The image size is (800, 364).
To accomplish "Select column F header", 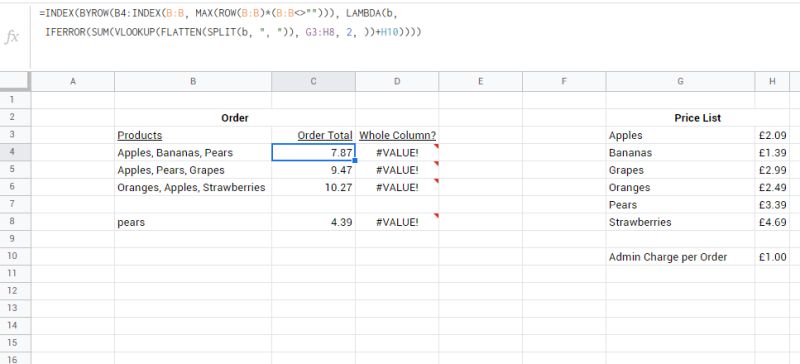I will (x=564, y=81).
